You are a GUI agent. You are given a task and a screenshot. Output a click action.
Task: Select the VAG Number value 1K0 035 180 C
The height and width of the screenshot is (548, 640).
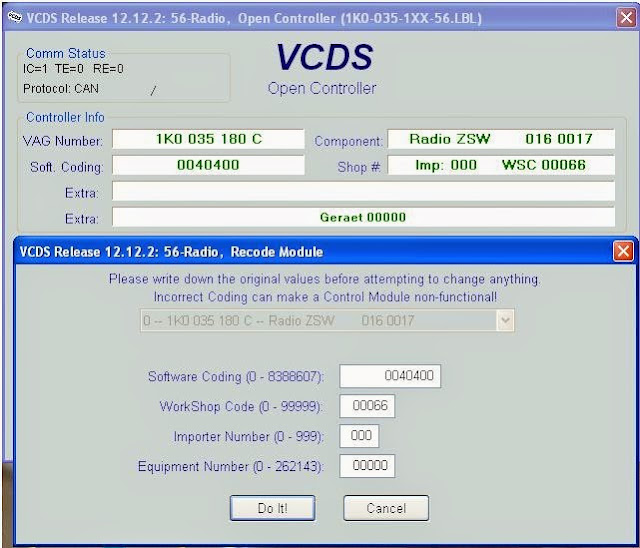click(209, 139)
